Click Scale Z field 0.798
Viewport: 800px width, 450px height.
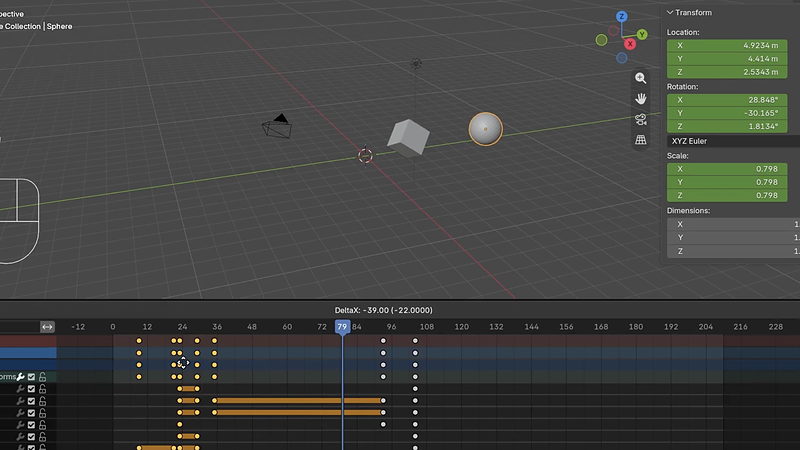point(727,195)
